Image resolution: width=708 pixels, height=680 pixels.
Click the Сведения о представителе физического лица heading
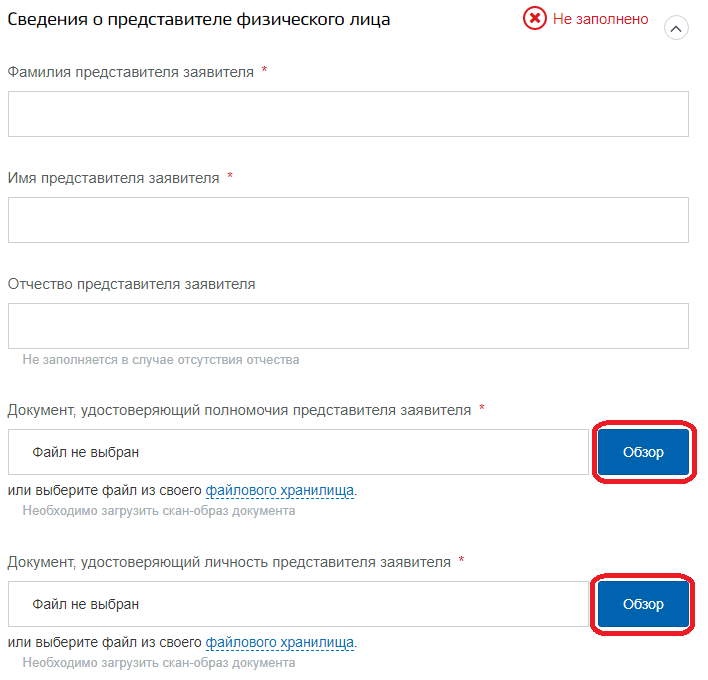tap(199, 20)
